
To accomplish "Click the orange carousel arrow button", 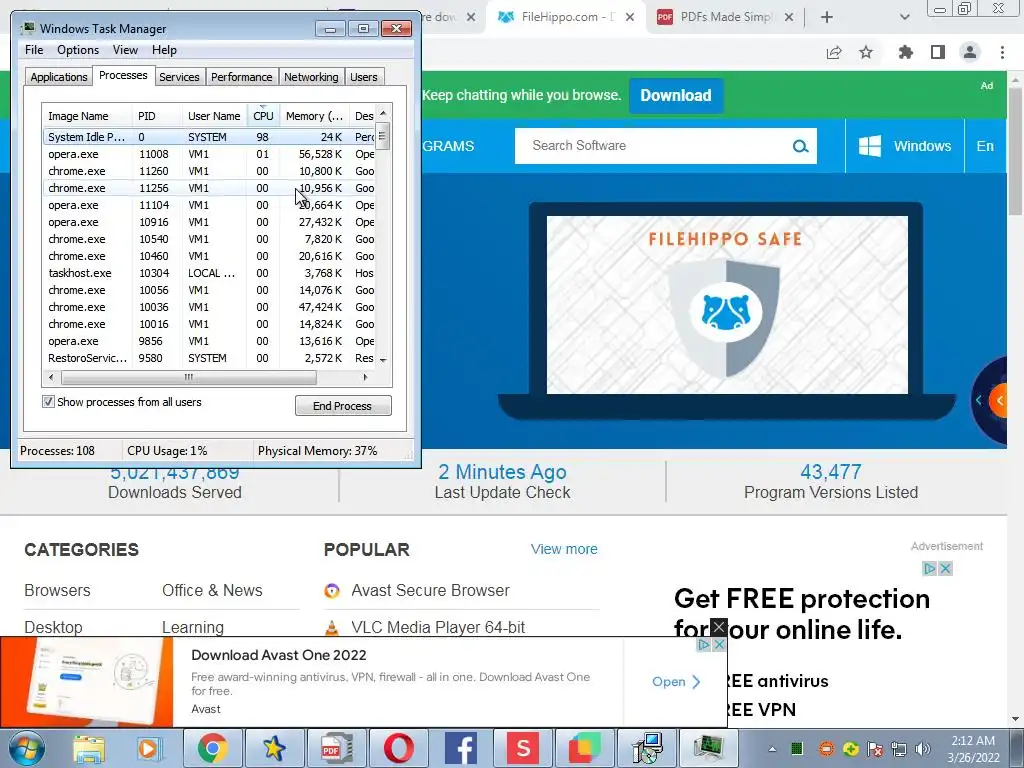I will [999, 400].
